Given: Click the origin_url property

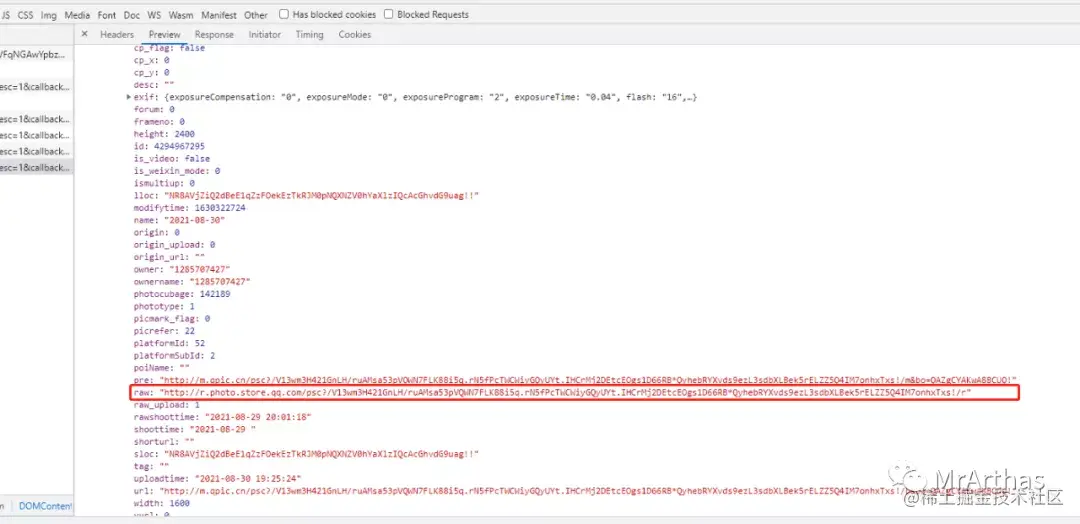Looking at the screenshot, I should click(x=169, y=257).
